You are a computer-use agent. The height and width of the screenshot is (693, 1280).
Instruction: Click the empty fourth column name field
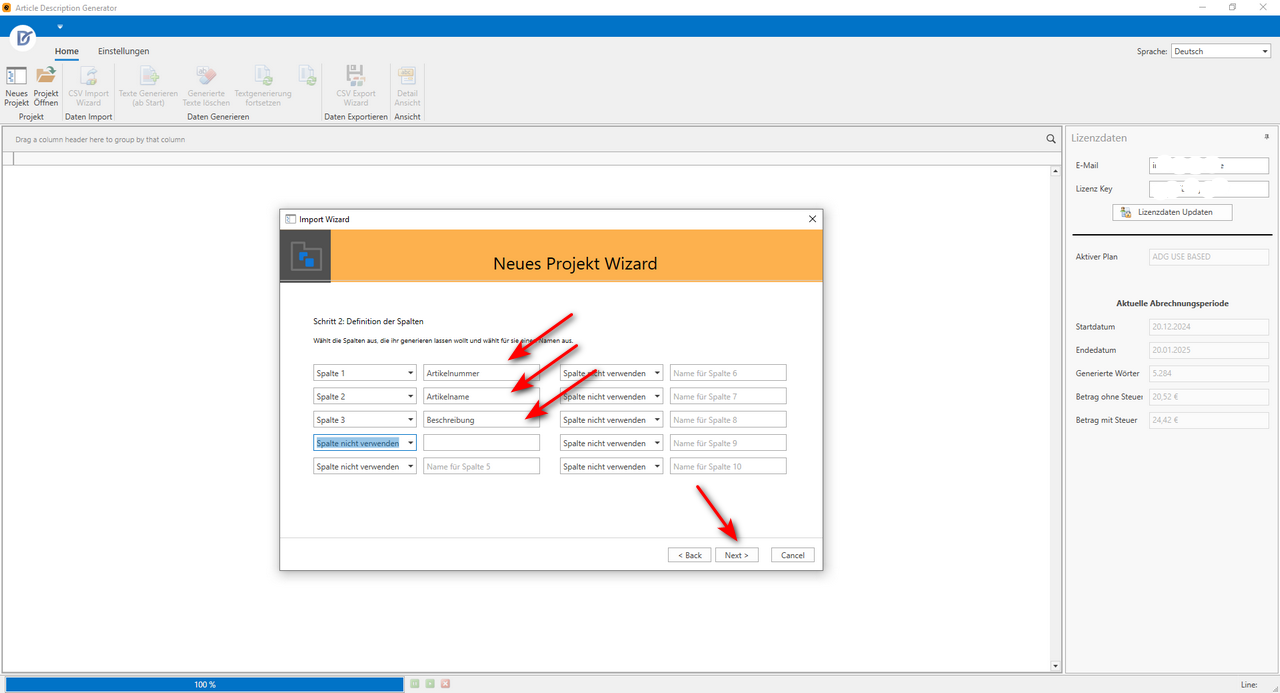[481, 443]
